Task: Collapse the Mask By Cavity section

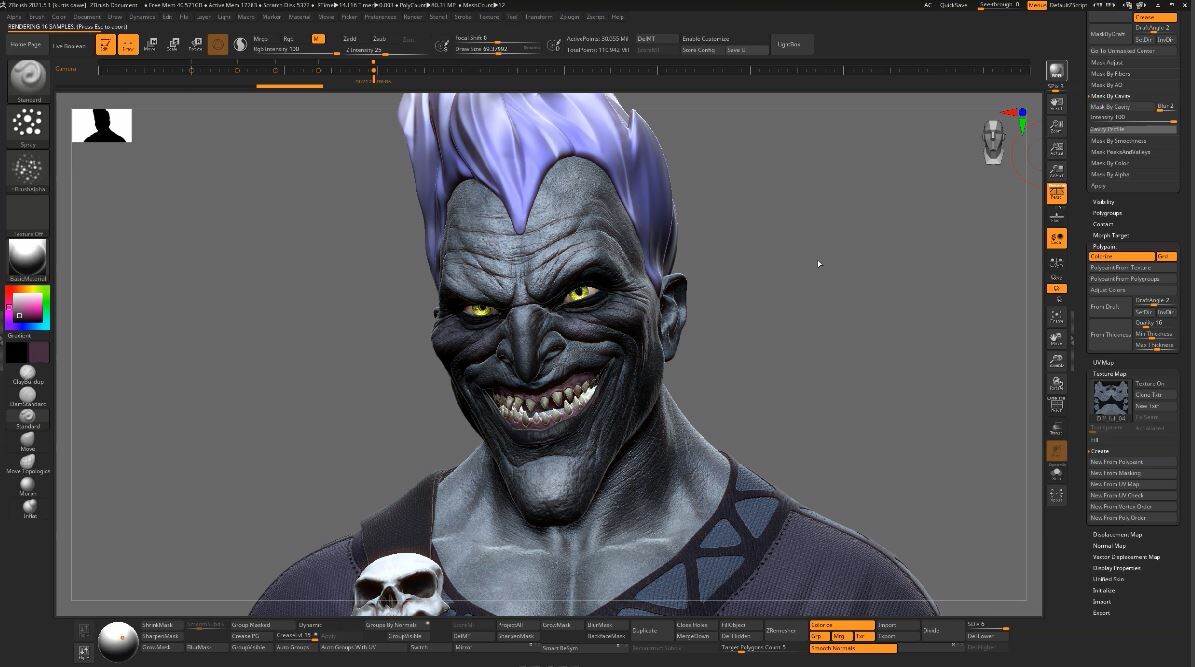Action: 1110,96
